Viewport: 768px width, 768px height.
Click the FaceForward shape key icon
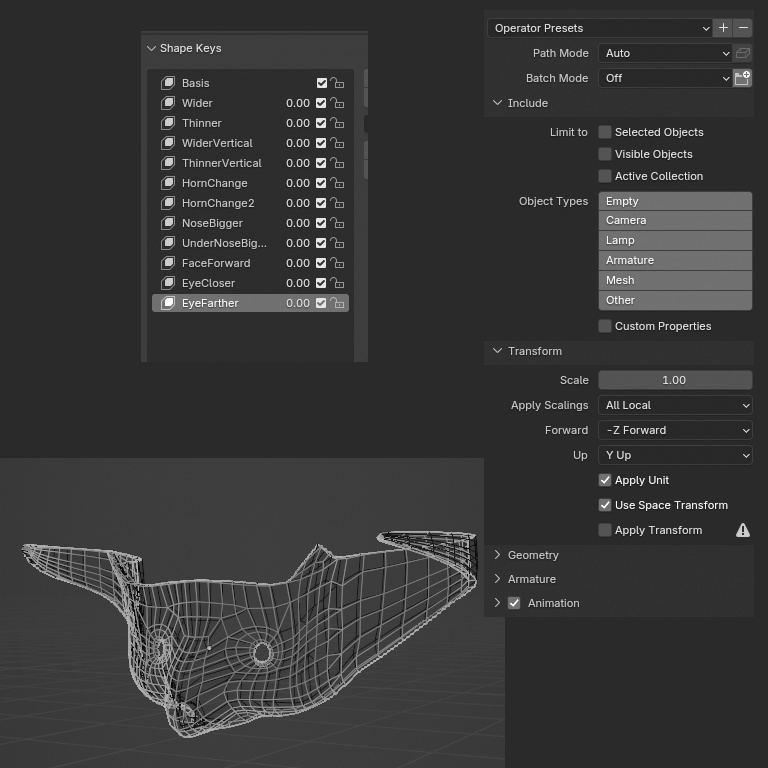tap(168, 263)
